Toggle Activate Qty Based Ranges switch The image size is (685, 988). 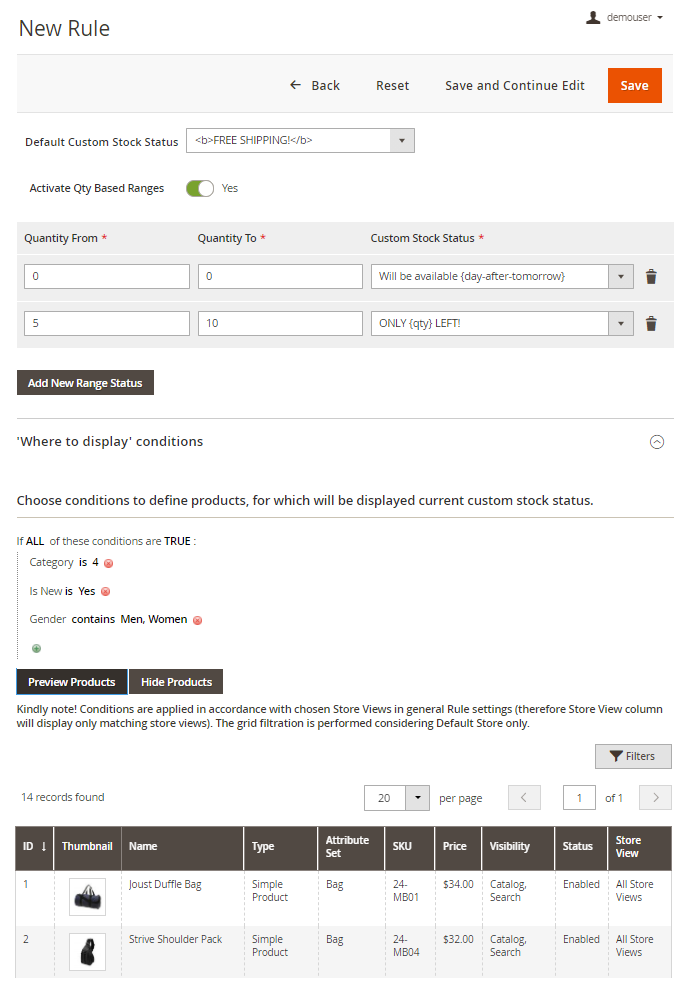tap(200, 188)
